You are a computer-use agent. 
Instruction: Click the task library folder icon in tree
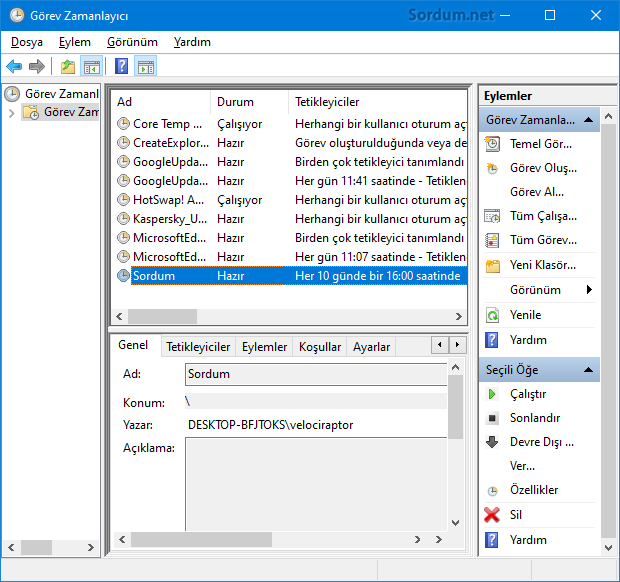point(31,112)
